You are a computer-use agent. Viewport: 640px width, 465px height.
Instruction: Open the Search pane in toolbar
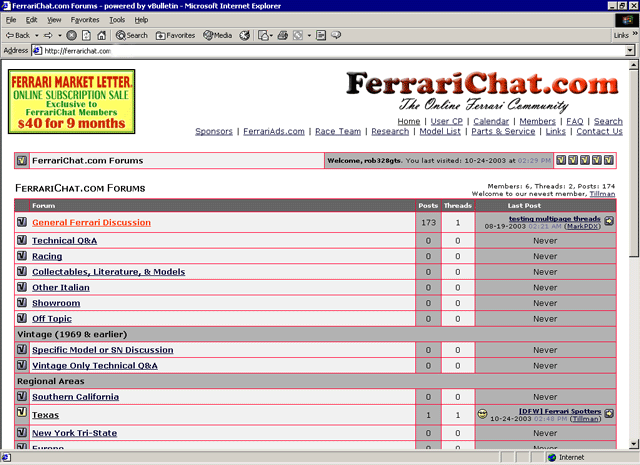pos(132,36)
